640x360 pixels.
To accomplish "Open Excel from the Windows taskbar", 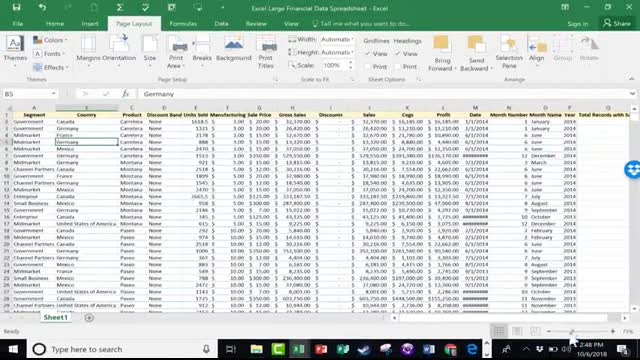I will point(299,349).
